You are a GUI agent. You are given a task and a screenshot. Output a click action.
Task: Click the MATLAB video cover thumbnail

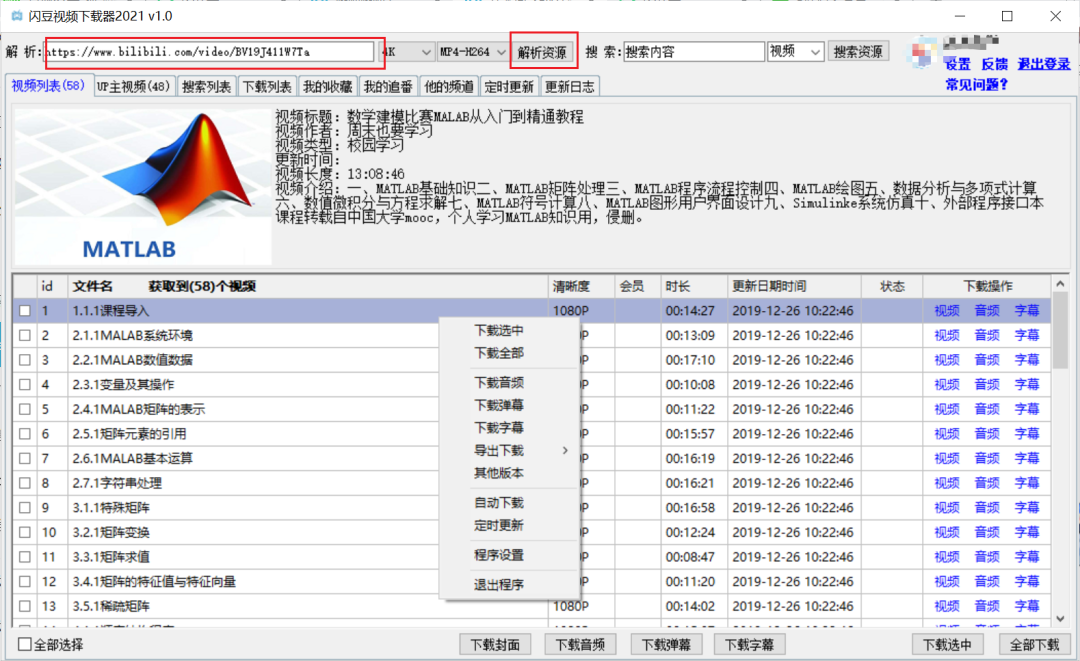point(143,185)
